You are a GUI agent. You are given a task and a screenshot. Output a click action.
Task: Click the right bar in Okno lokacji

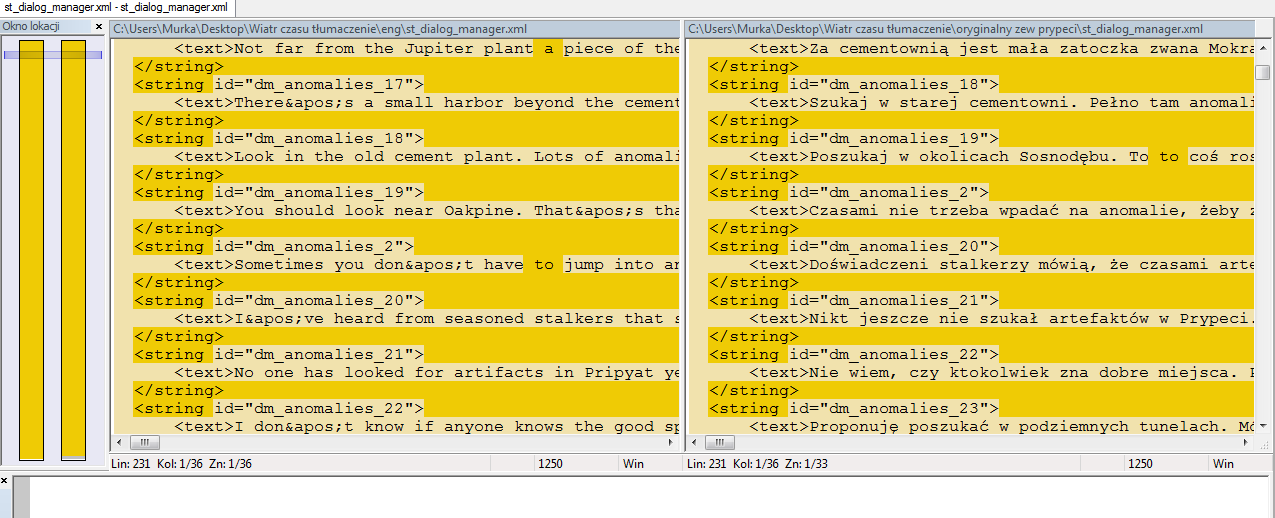tap(73, 250)
